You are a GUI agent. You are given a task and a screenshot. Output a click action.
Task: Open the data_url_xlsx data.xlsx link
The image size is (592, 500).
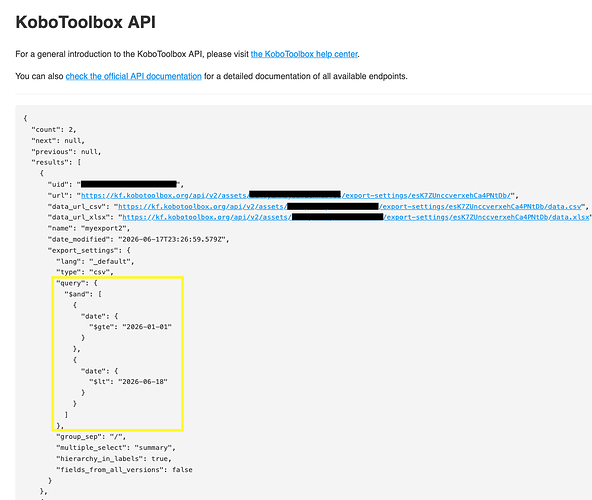tap(356, 218)
